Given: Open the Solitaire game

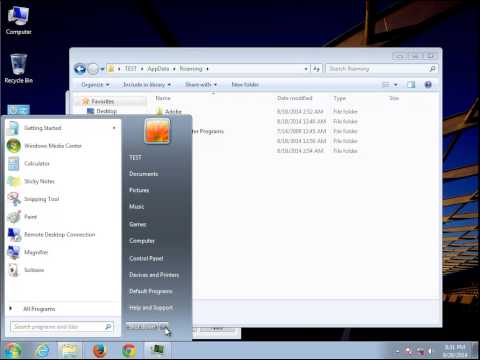Looking at the screenshot, I should [62, 270].
